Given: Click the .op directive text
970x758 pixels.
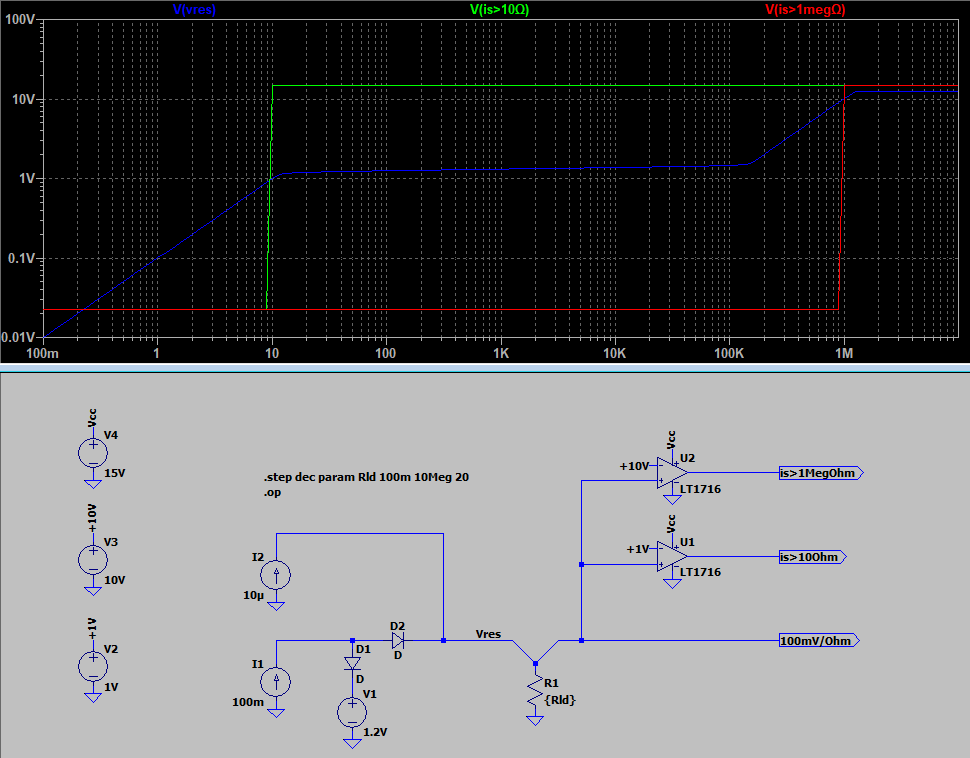Looking at the screenshot, I should [272, 493].
